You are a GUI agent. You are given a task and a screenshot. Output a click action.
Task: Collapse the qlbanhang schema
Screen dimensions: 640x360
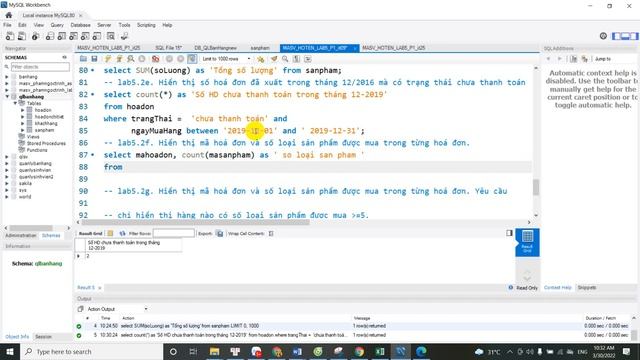click(7, 97)
